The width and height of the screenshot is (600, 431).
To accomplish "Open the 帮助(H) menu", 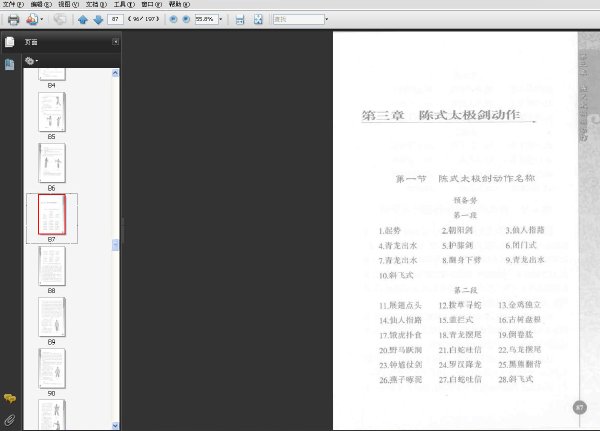I will coord(179,4).
